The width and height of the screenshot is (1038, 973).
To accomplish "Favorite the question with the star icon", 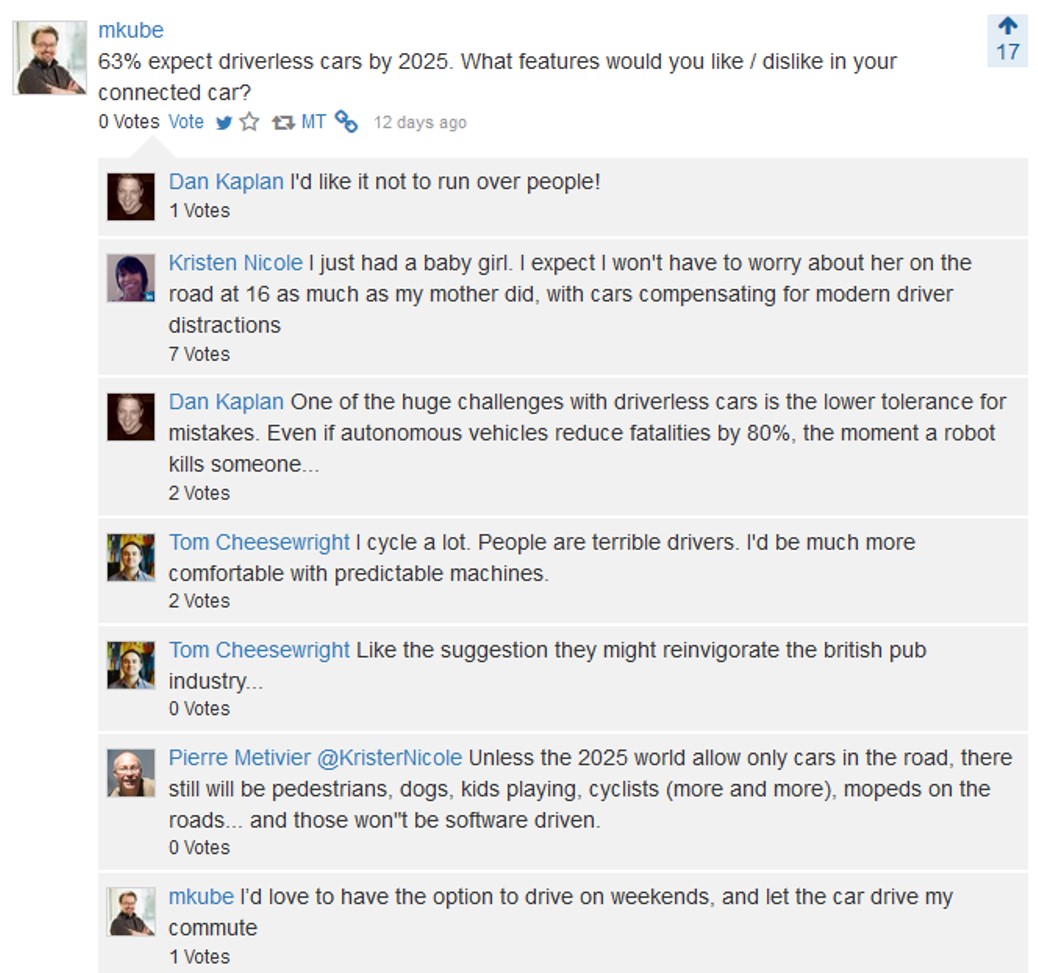I will (250, 122).
